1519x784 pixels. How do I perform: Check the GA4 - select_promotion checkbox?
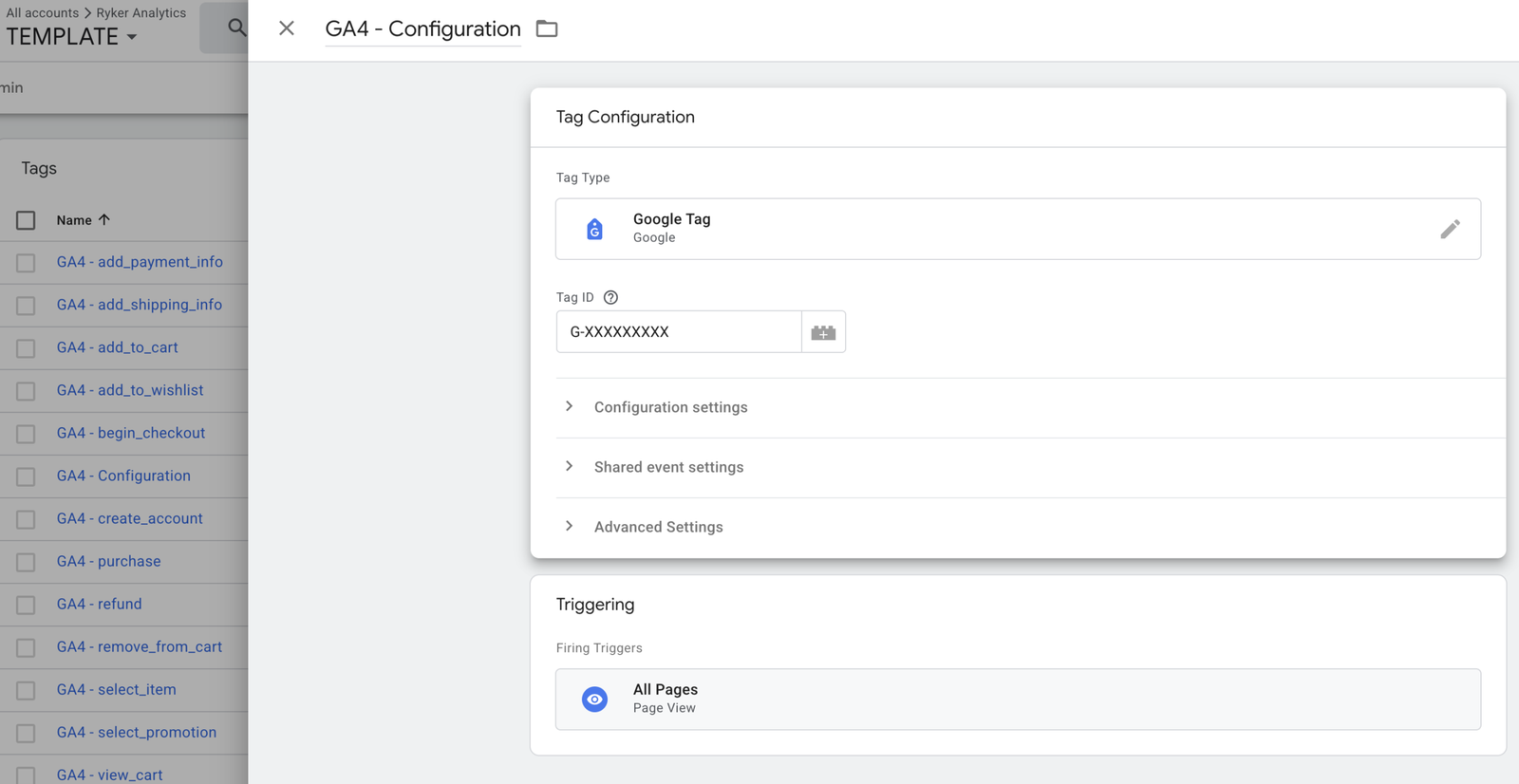pyautogui.click(x=26, y=733)
